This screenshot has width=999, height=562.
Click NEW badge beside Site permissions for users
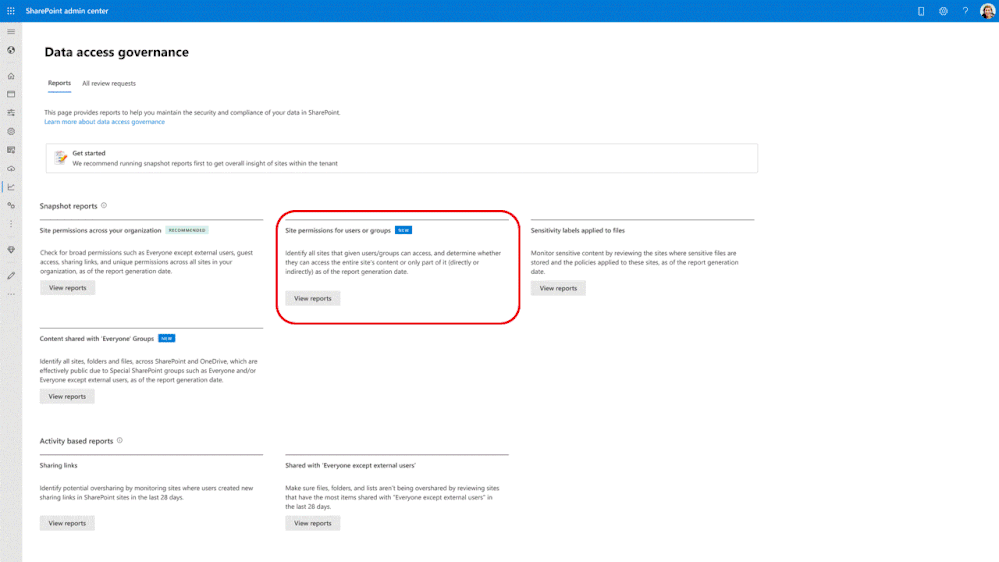(403, 230)
